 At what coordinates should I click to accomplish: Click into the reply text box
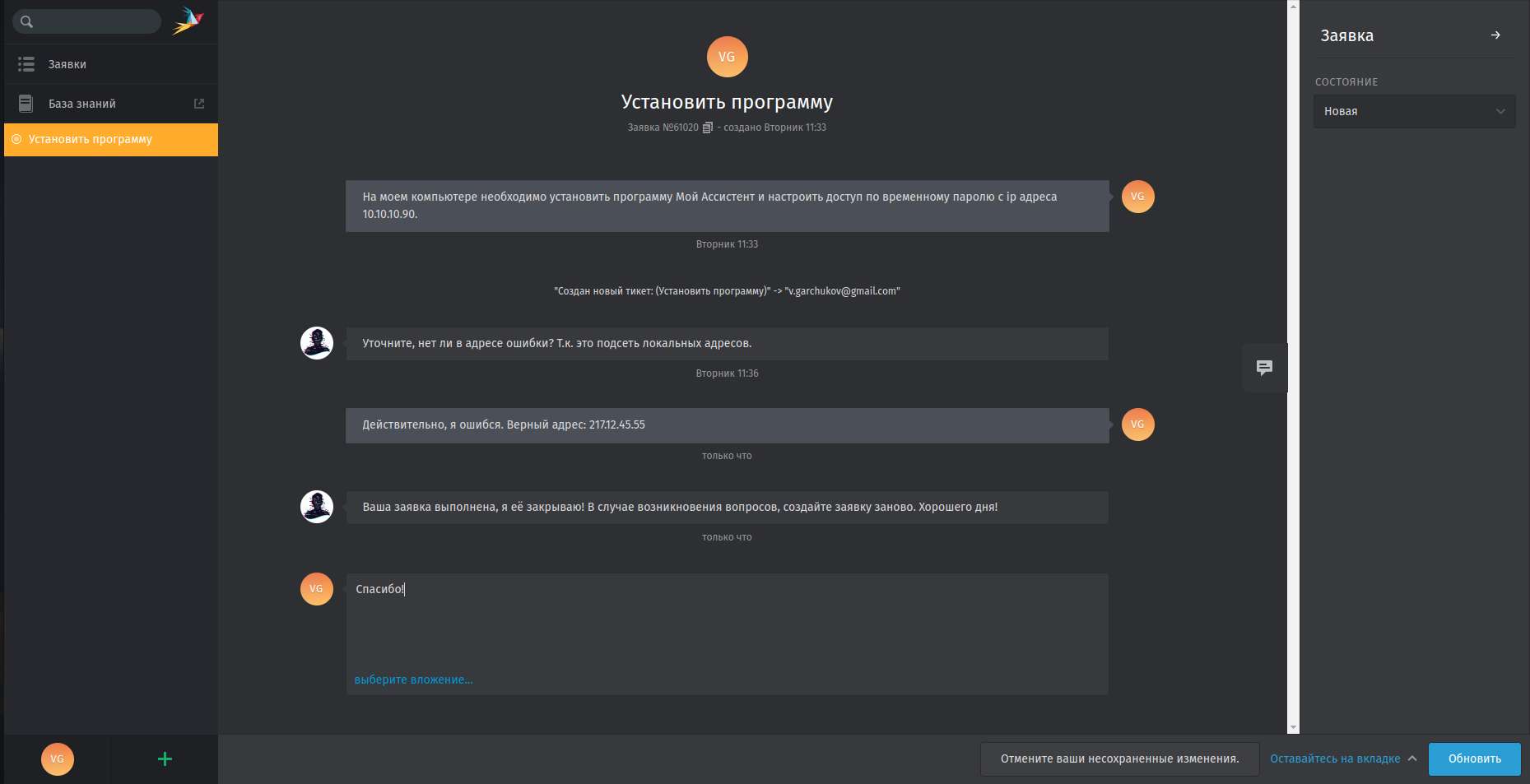pyautogui.click(x=726, y=625)
